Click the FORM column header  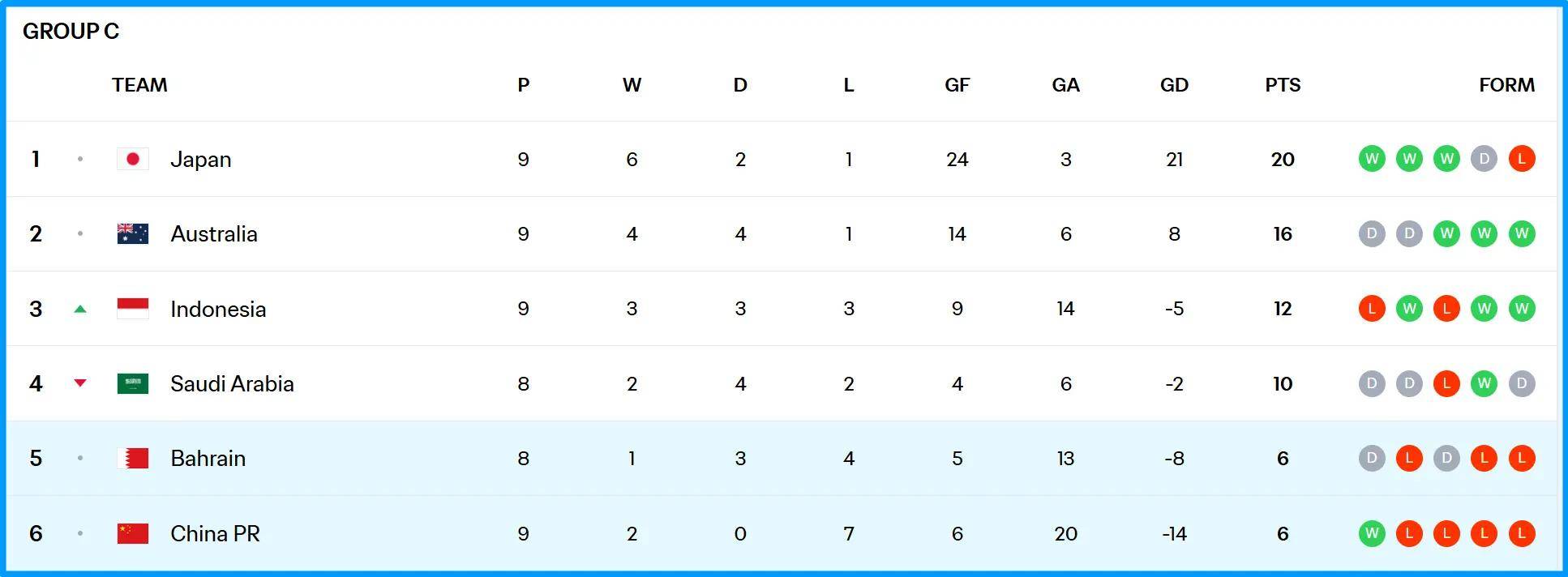tap(1506, 85)
